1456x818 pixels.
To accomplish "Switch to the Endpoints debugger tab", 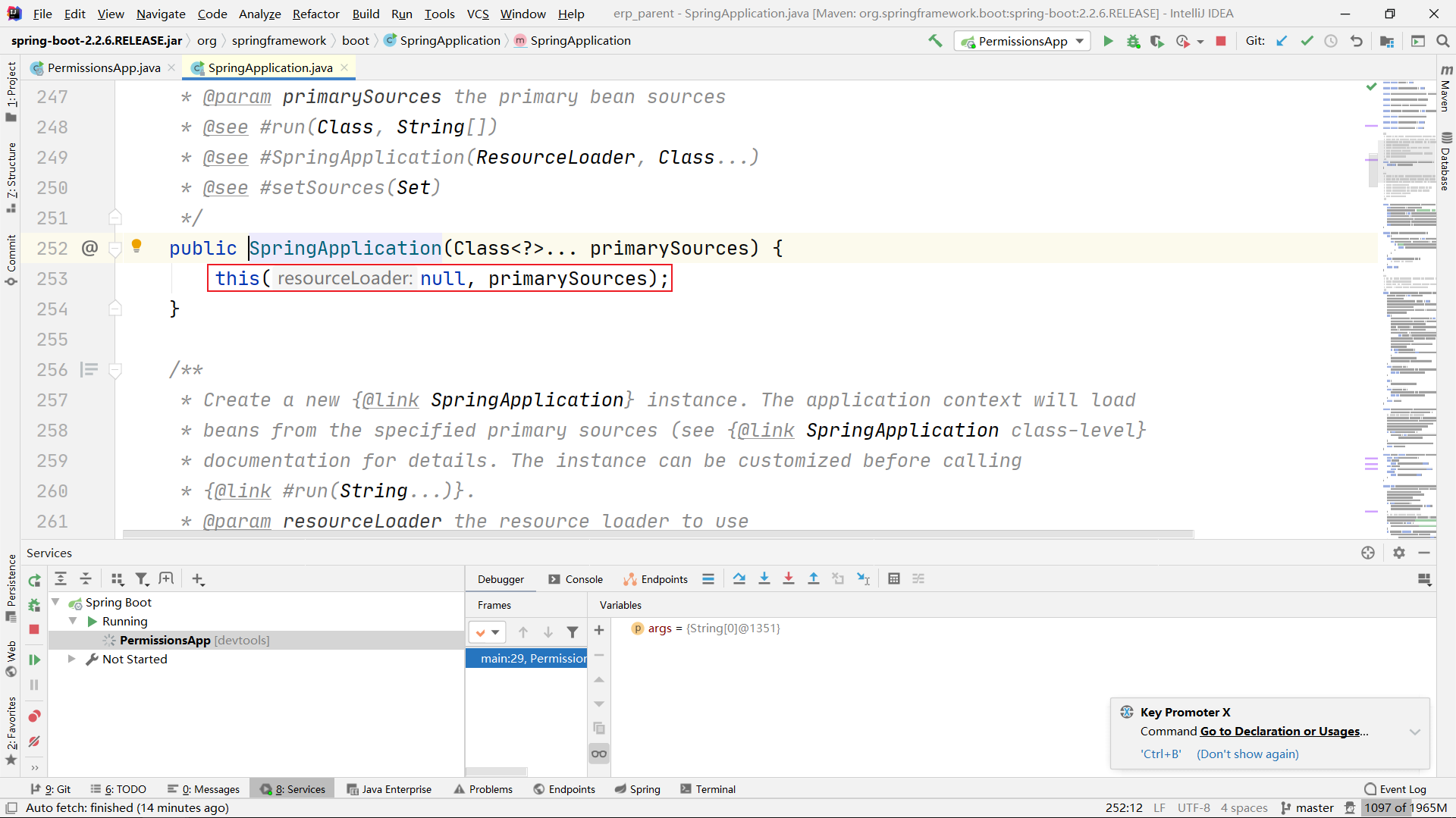I will click(x=657, y=579).
